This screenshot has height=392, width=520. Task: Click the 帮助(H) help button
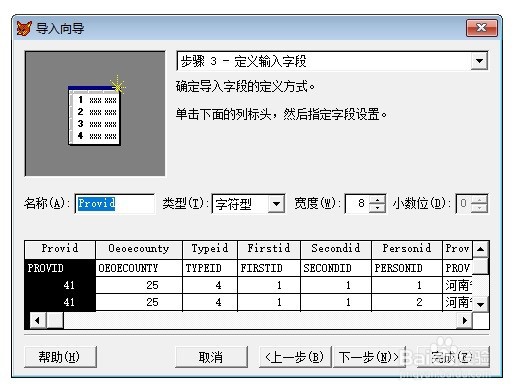(60, 357)
